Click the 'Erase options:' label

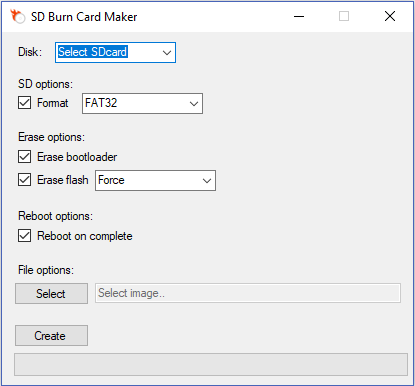click(x=52, y=137)
